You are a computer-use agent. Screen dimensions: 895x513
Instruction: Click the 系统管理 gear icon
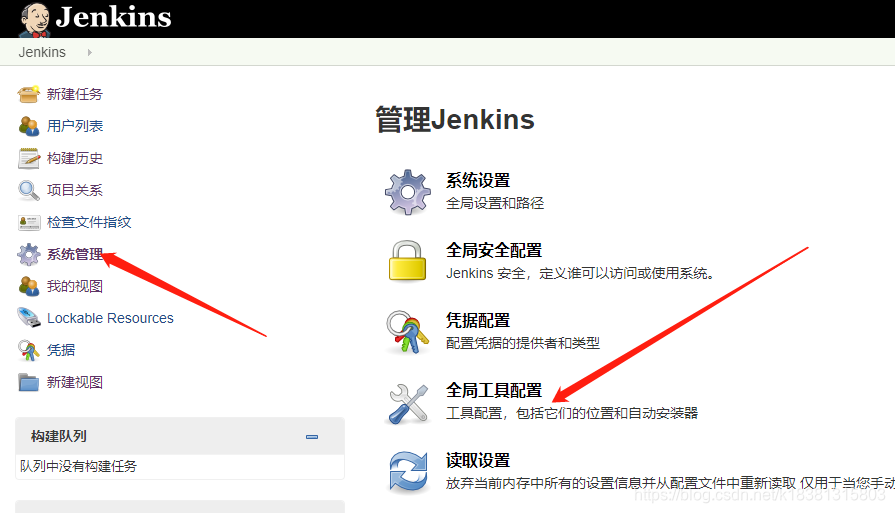(29, 255)
